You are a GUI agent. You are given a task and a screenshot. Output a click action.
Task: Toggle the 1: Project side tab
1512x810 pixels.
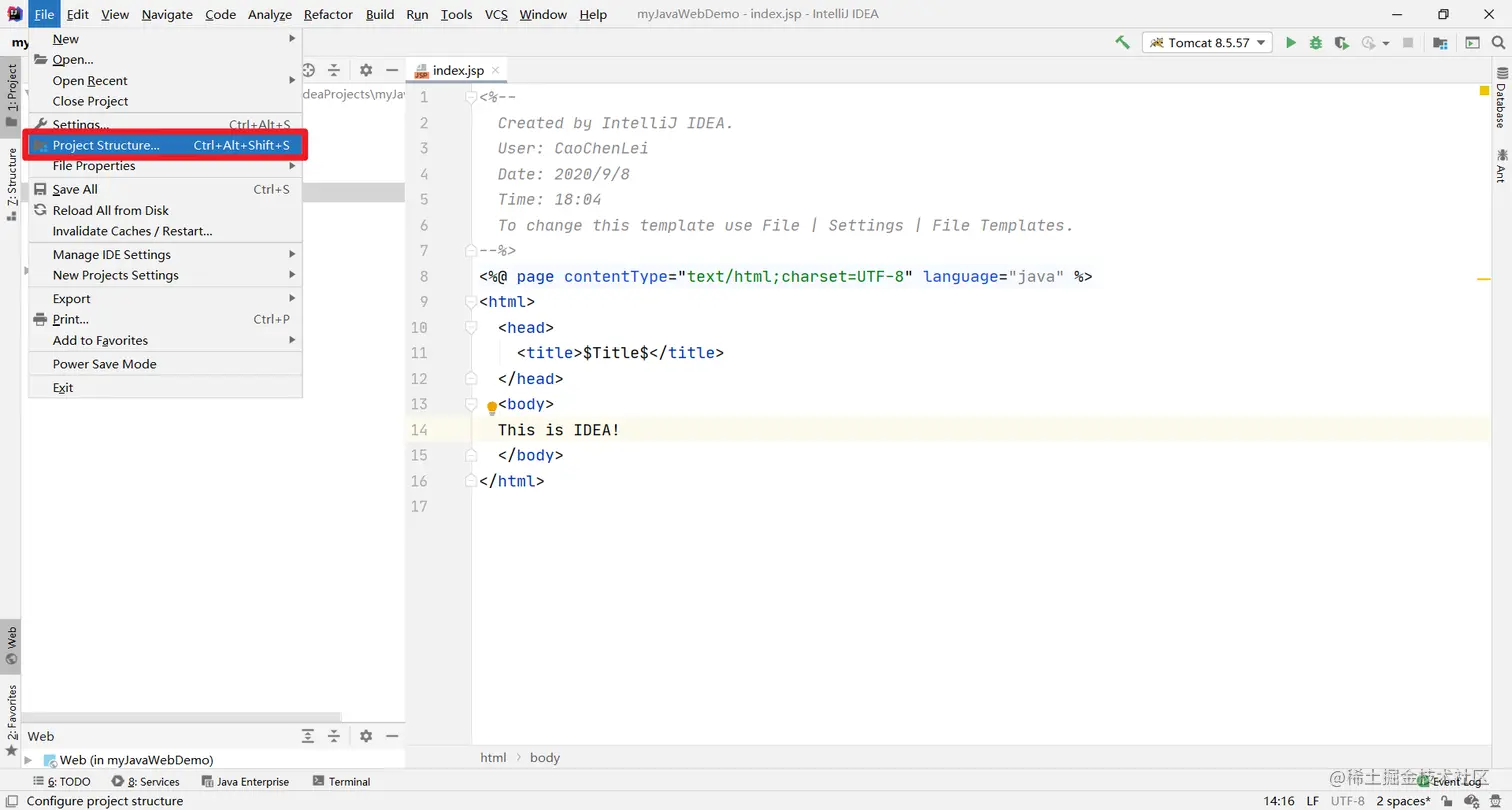pos(11,95)
